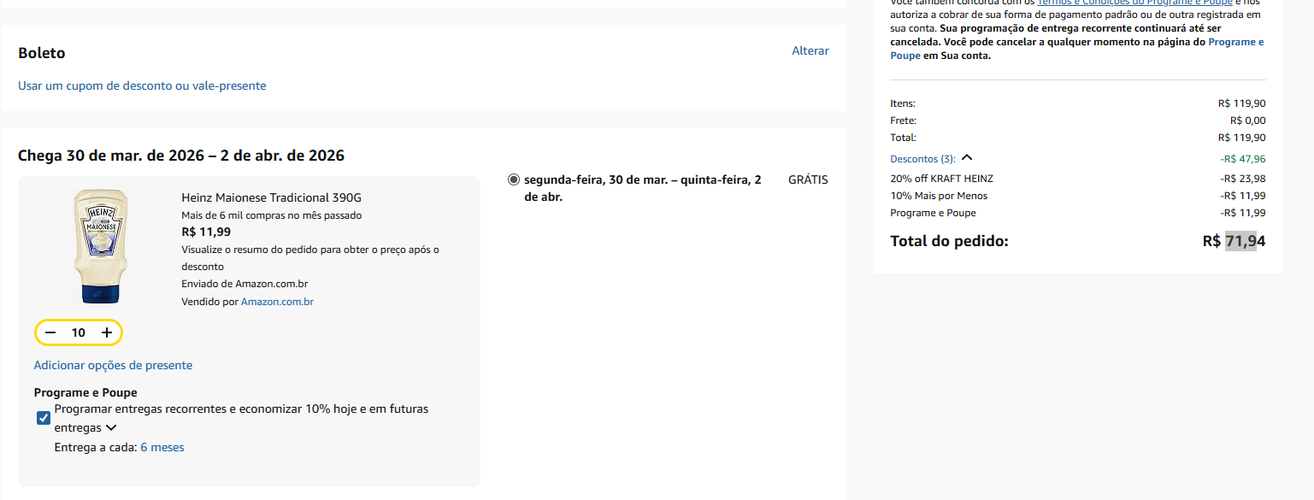Expand the recurring deliveries chevron arrow
Image resolution: width=1314 pixels, height=500 pixels.
point(111,428)
